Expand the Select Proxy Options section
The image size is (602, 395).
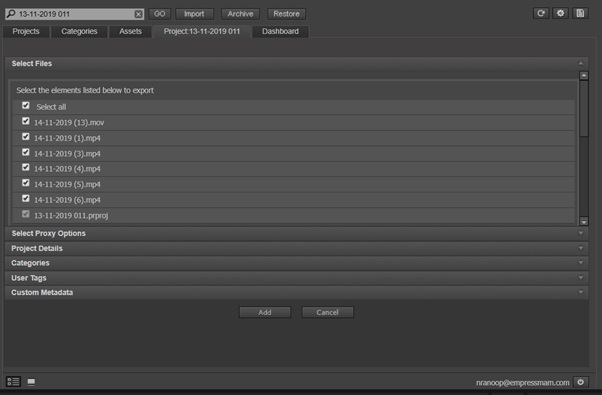pos(580,233)
